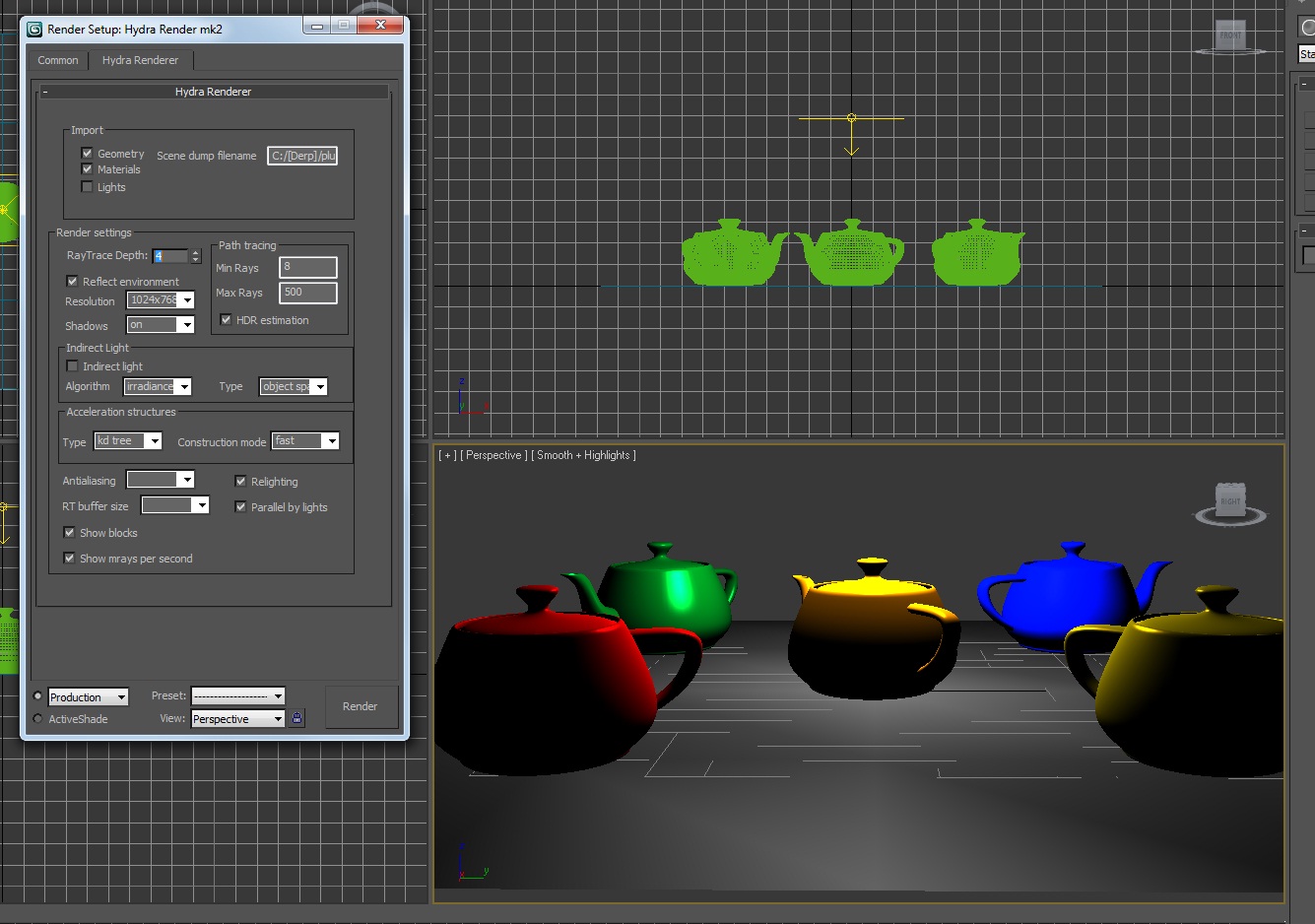This screenshot has height=924, width=1315.
Task: Click the 3ds Max icon in dialog title bar
Action: point(34,29)
